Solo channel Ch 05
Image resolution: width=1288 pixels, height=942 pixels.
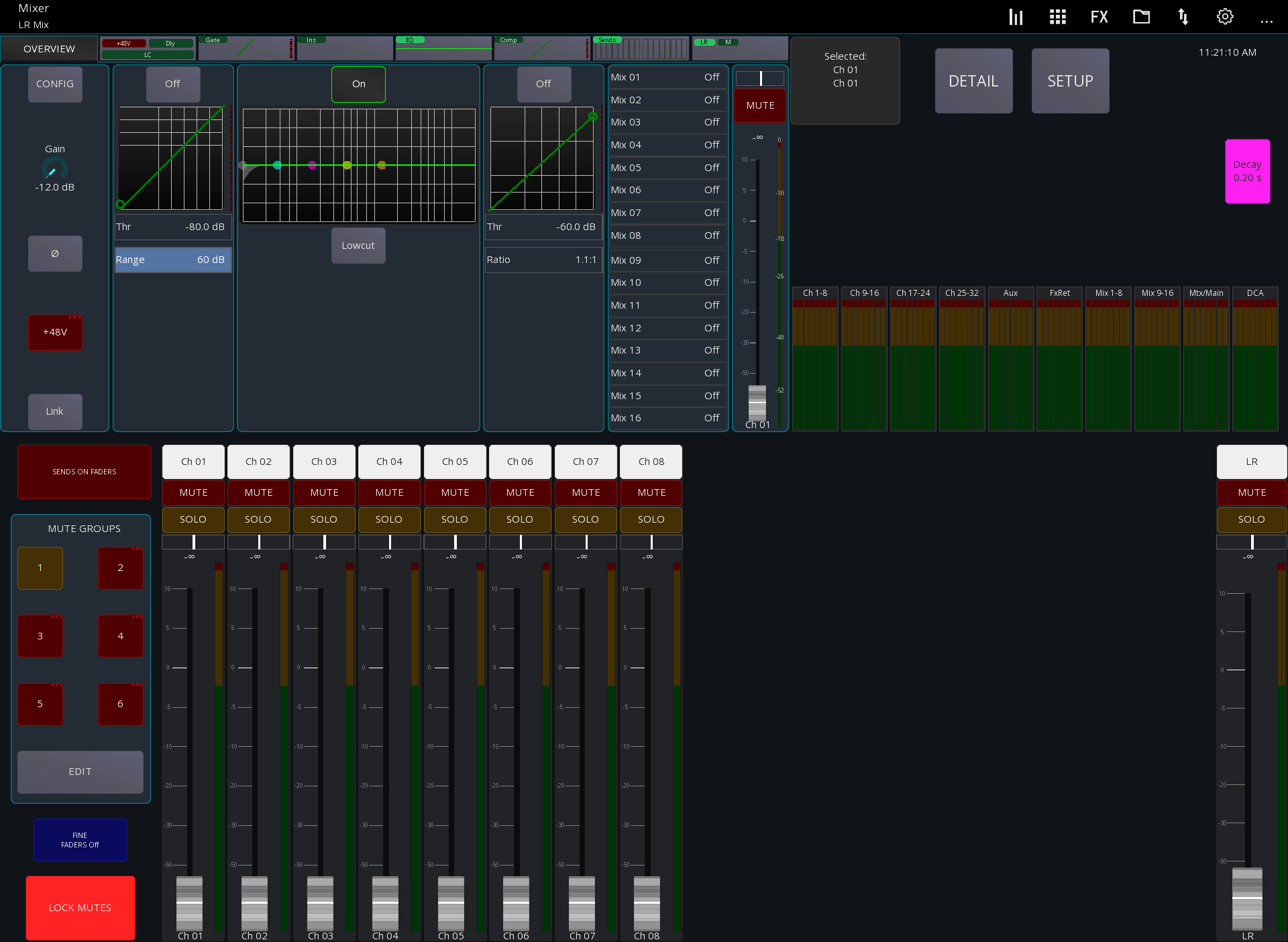click(455, 519)
